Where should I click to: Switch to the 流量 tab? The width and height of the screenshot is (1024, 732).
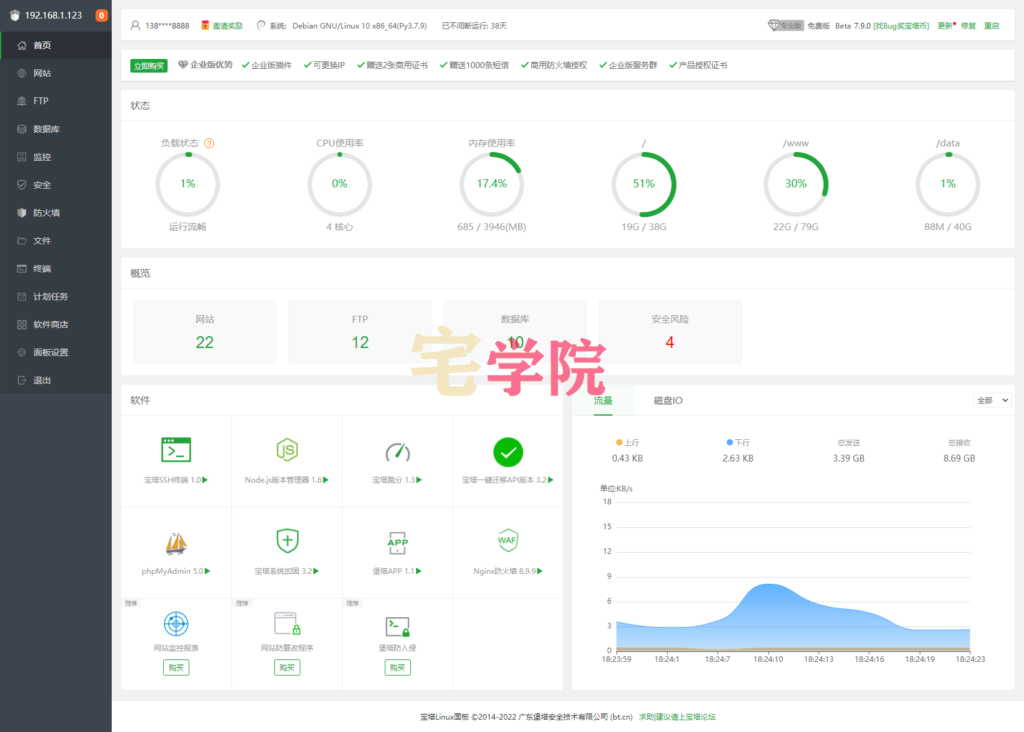pos(603,400)
